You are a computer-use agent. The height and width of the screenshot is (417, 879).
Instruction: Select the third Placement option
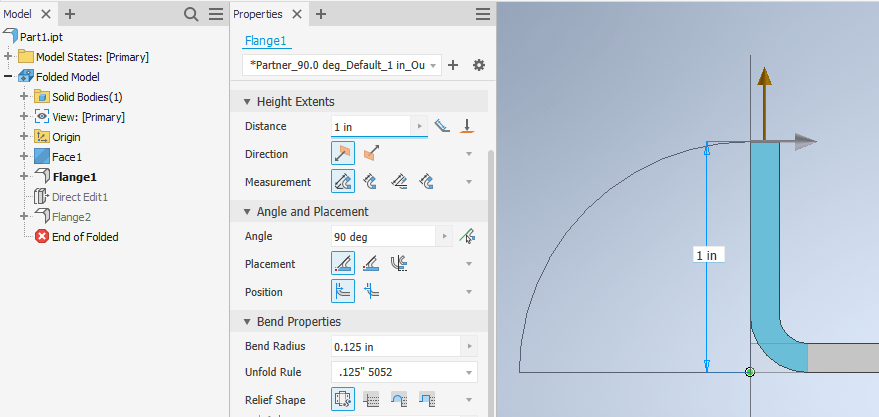(x=399, y=264)
